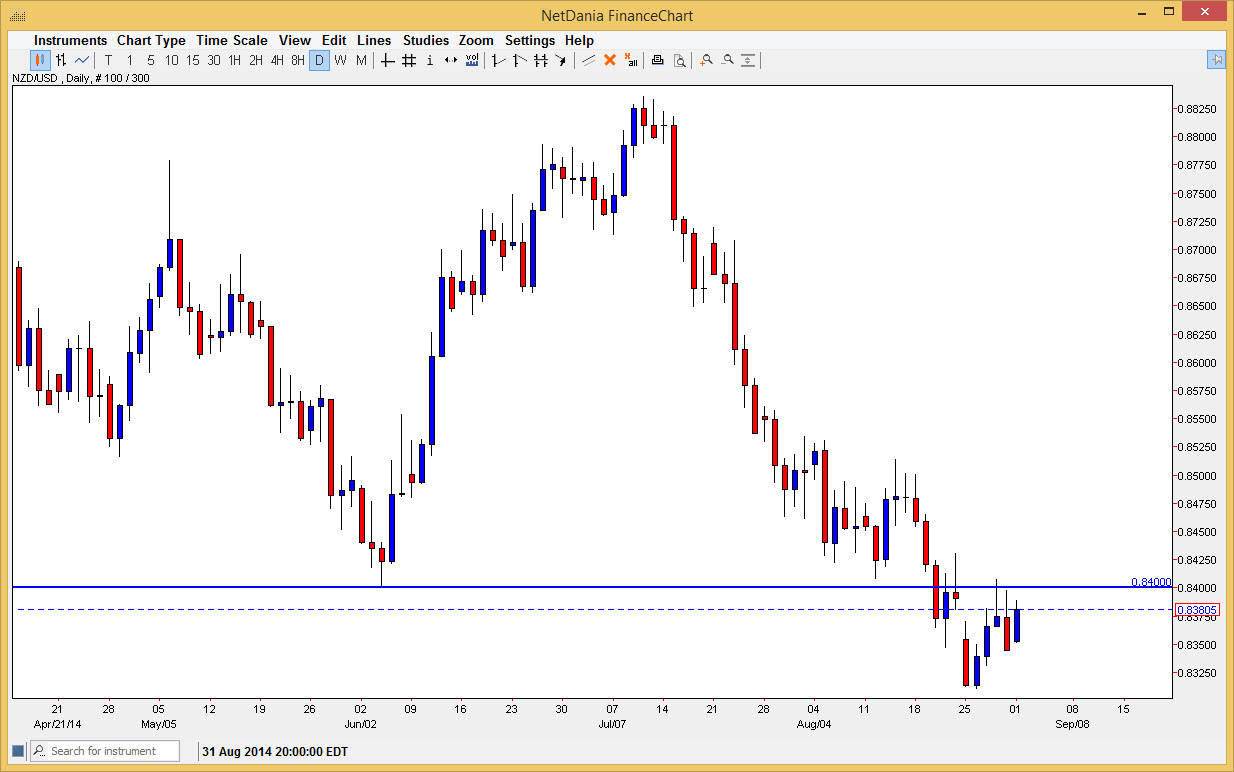Select the 4H time scale button

[x=277, y=60]
